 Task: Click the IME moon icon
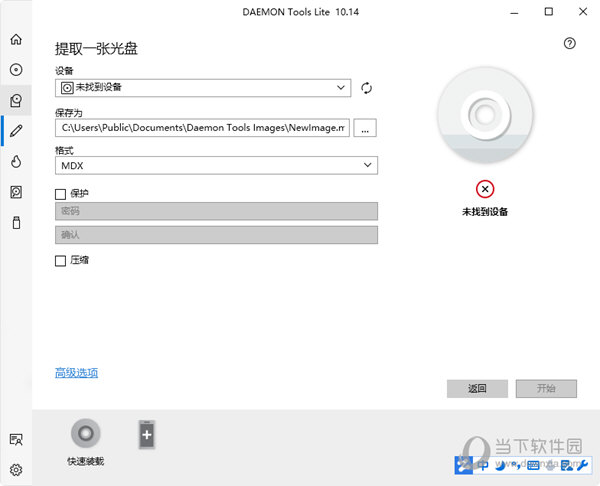click(500, 465)
